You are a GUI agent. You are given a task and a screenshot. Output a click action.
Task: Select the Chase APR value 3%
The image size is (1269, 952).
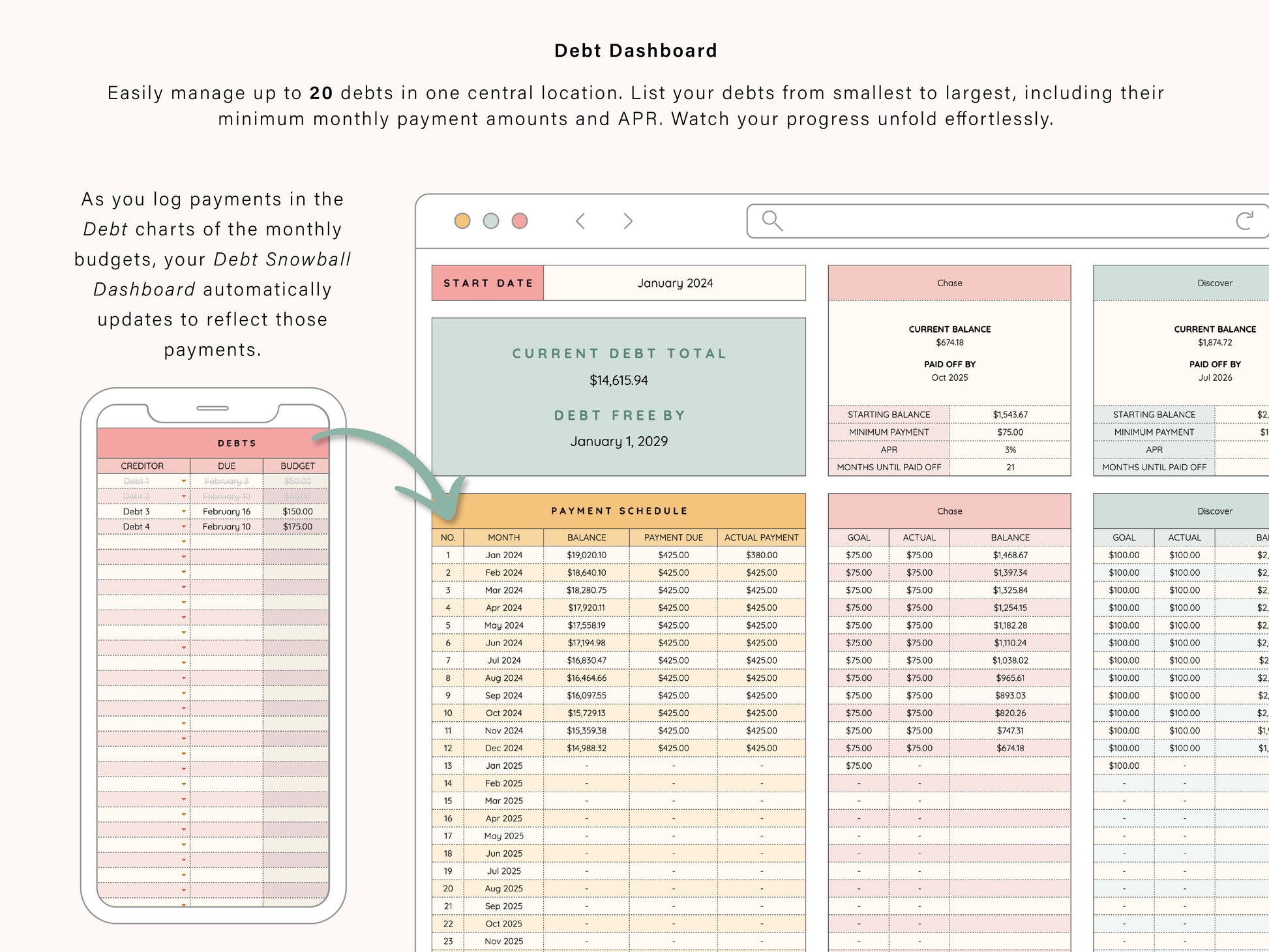coord(1010,450)
